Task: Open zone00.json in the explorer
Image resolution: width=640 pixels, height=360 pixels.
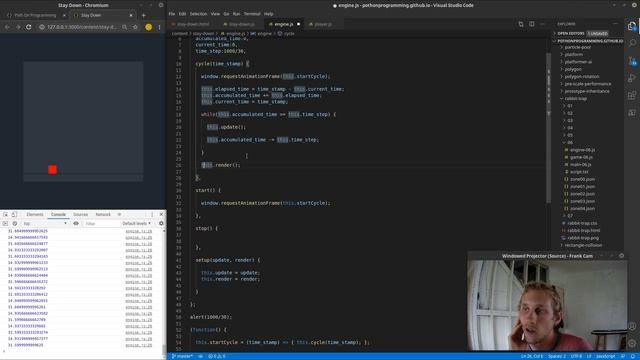Action: click(582, 179)
